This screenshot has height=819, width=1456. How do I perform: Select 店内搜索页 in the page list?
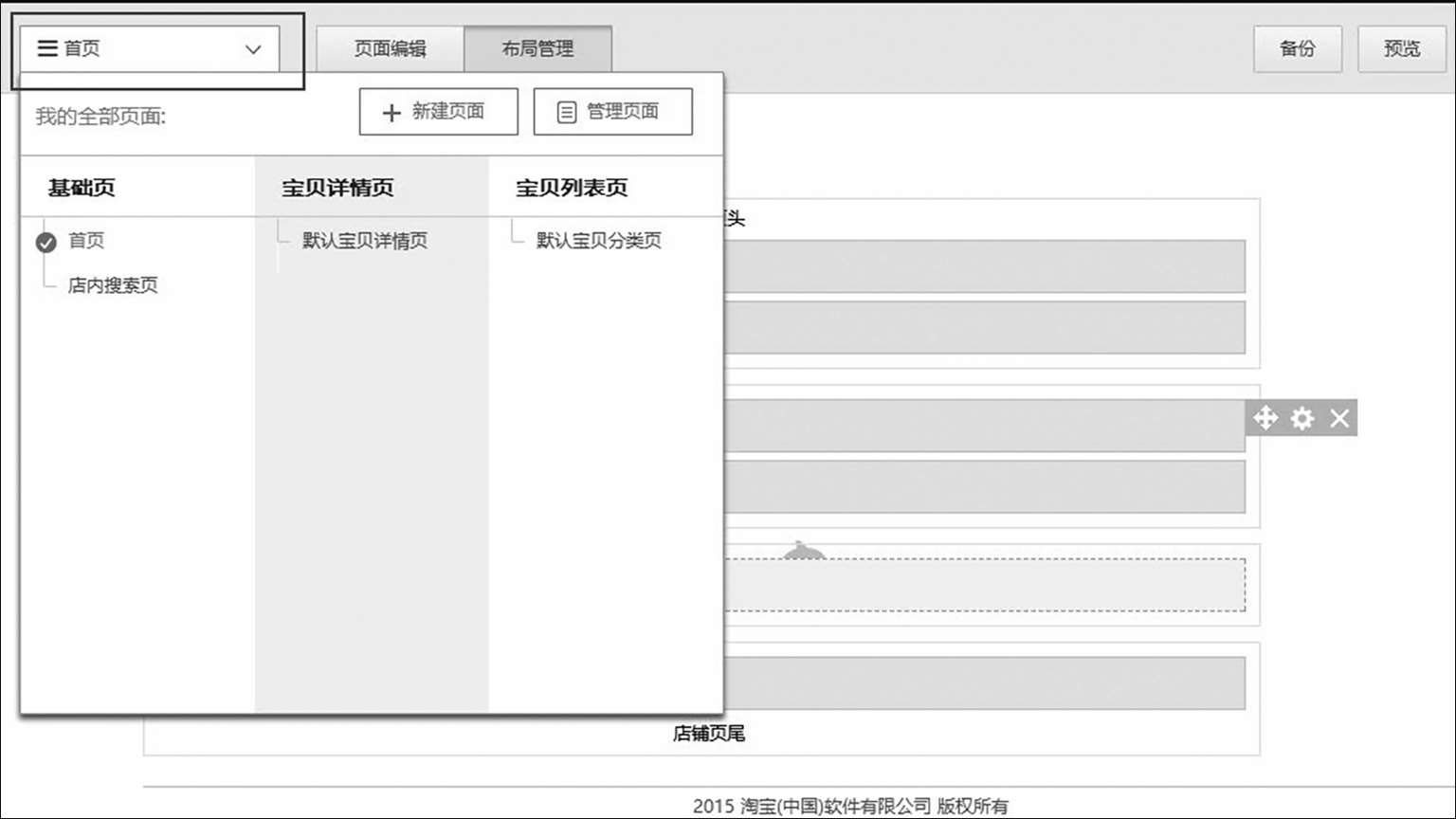pyautogui.click(x=113, y=285)
